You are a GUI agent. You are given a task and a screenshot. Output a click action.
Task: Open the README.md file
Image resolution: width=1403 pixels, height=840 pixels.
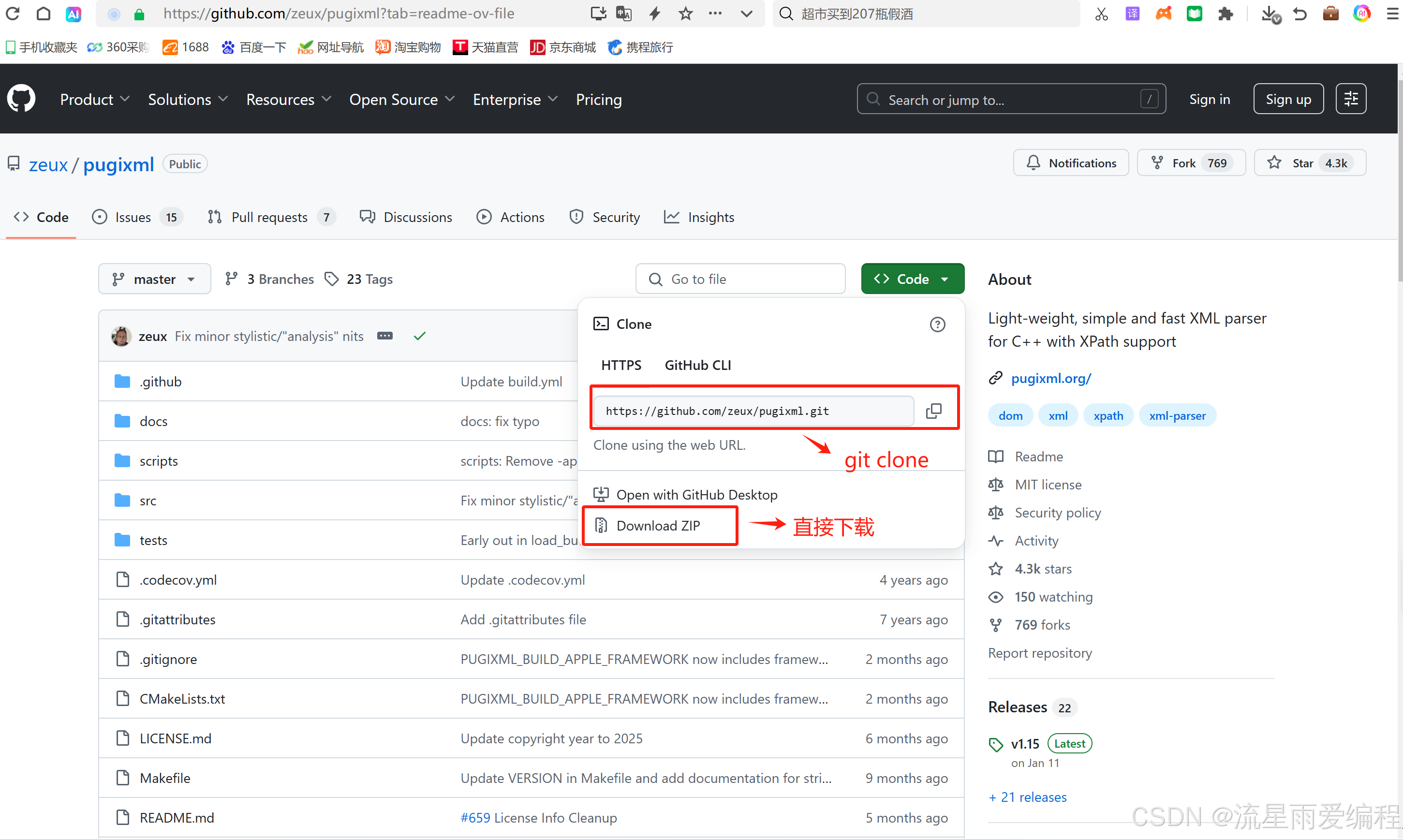[x=177, y=817]
